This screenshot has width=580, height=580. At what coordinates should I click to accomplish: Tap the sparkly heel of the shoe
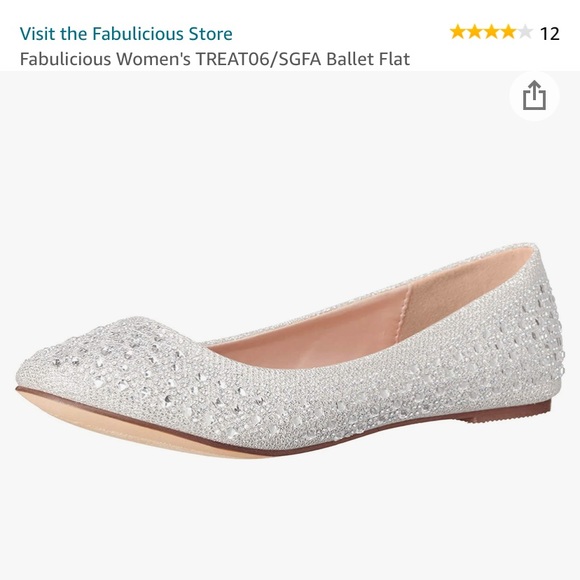[533, 333]
